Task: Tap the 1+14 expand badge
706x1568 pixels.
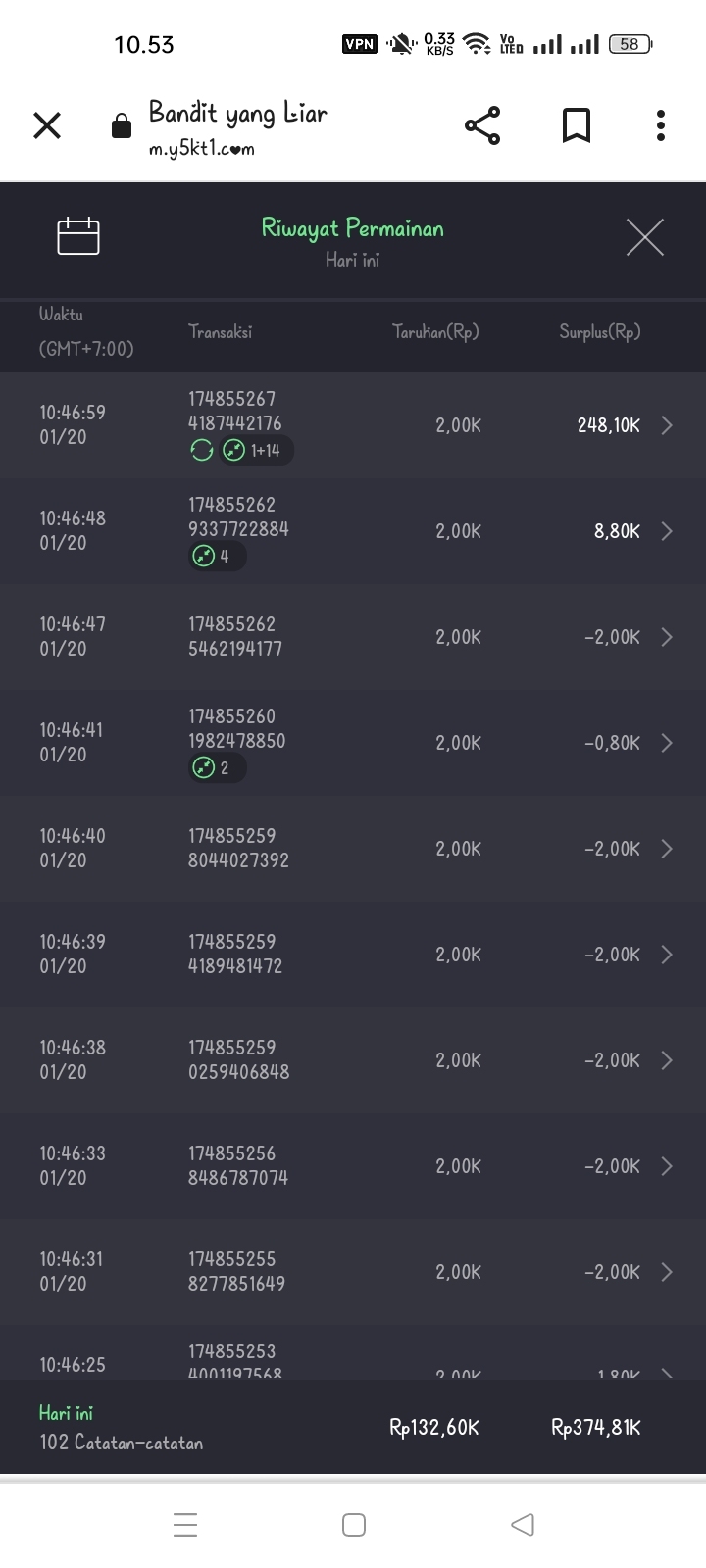Action: (x=255, y=451)
